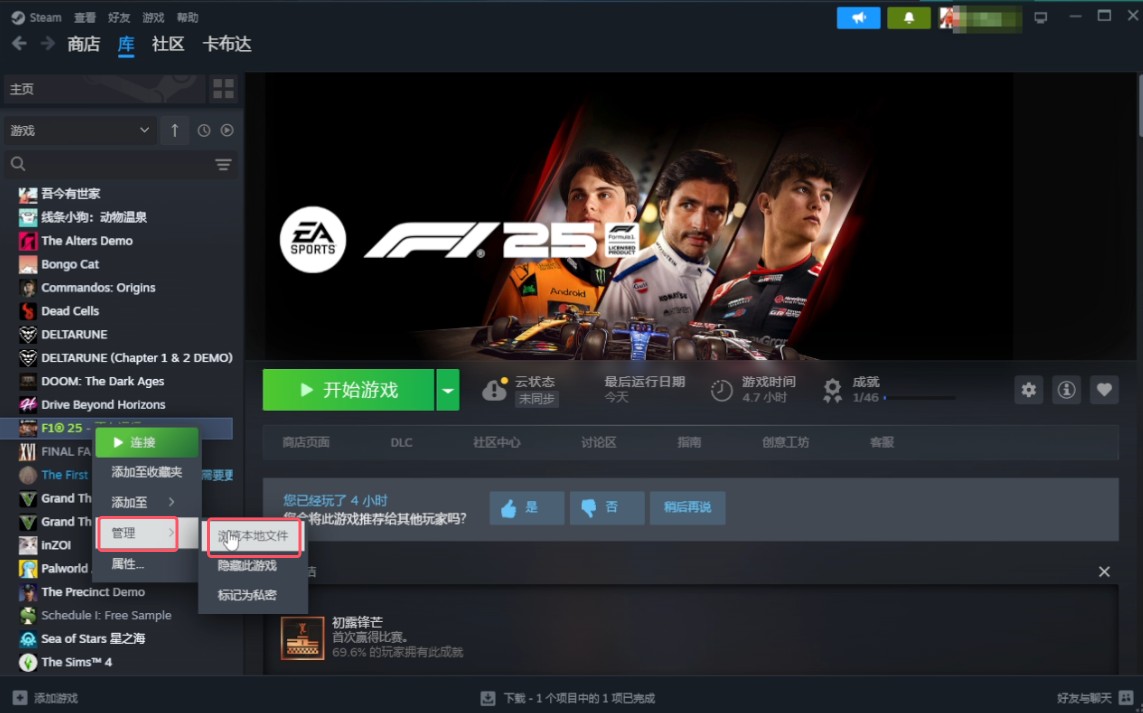Image resolution: width=1143 pixels, height=713 pixels.
Task: Open the 帮助 menu
Action: pos(187,17)
